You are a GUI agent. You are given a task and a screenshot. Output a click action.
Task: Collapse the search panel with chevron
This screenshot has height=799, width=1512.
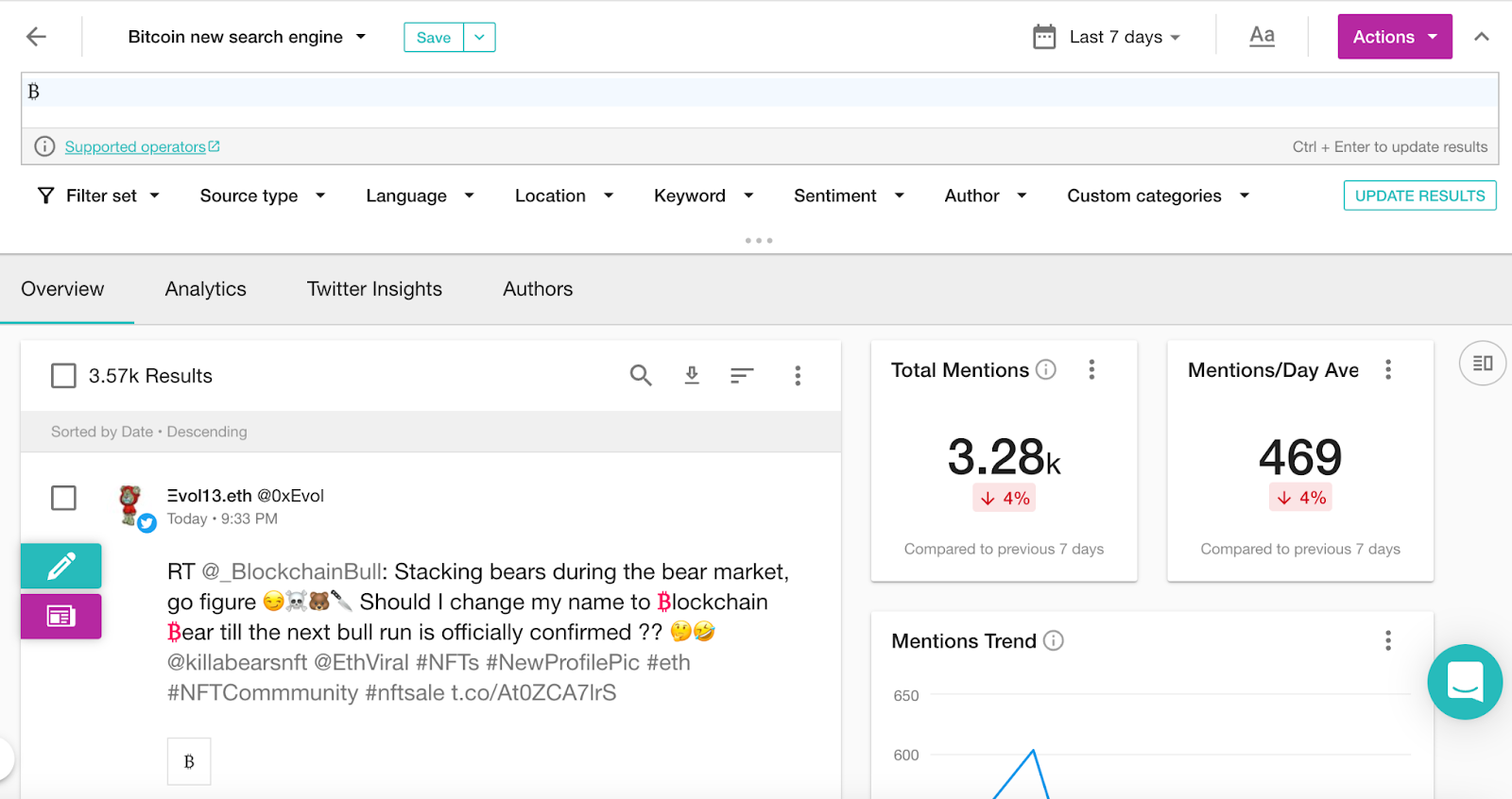[x=1482, y=37]
